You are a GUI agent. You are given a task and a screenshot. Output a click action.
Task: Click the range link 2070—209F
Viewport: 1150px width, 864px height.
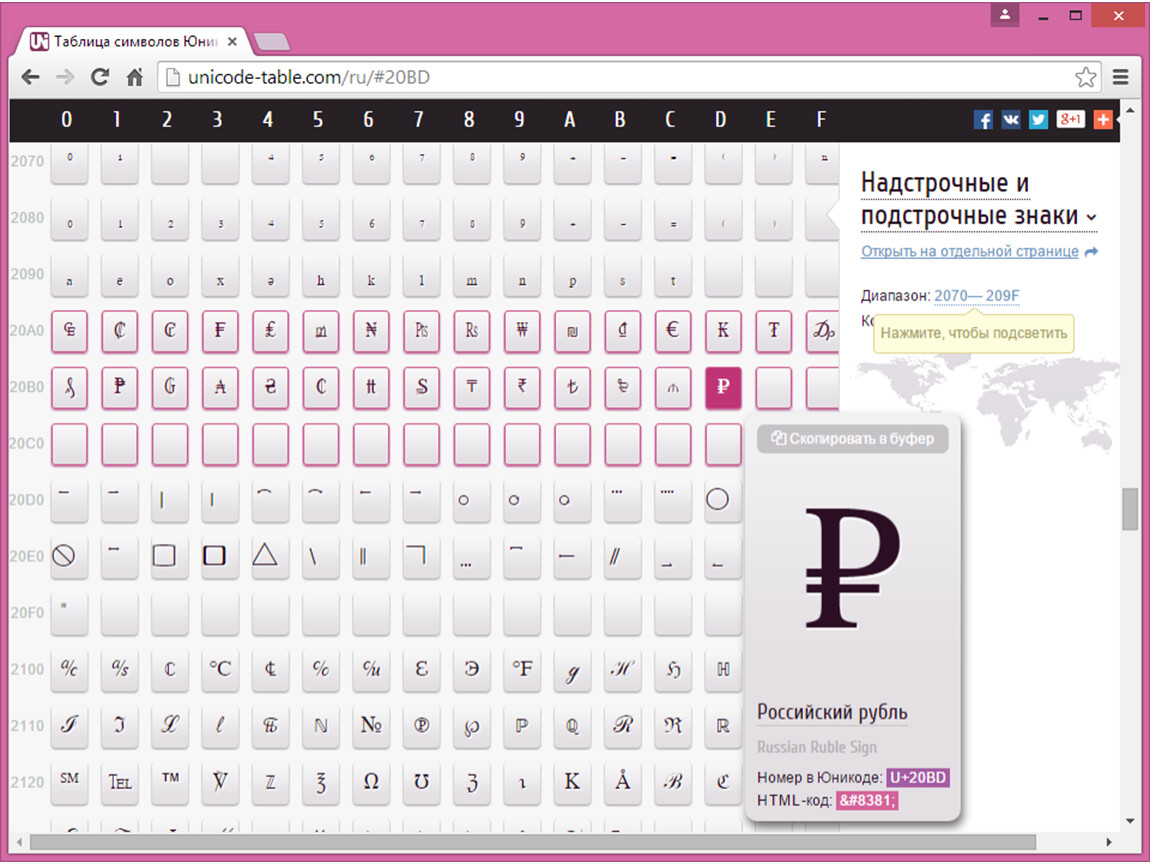pyautogui.click(x=976, y=296)
